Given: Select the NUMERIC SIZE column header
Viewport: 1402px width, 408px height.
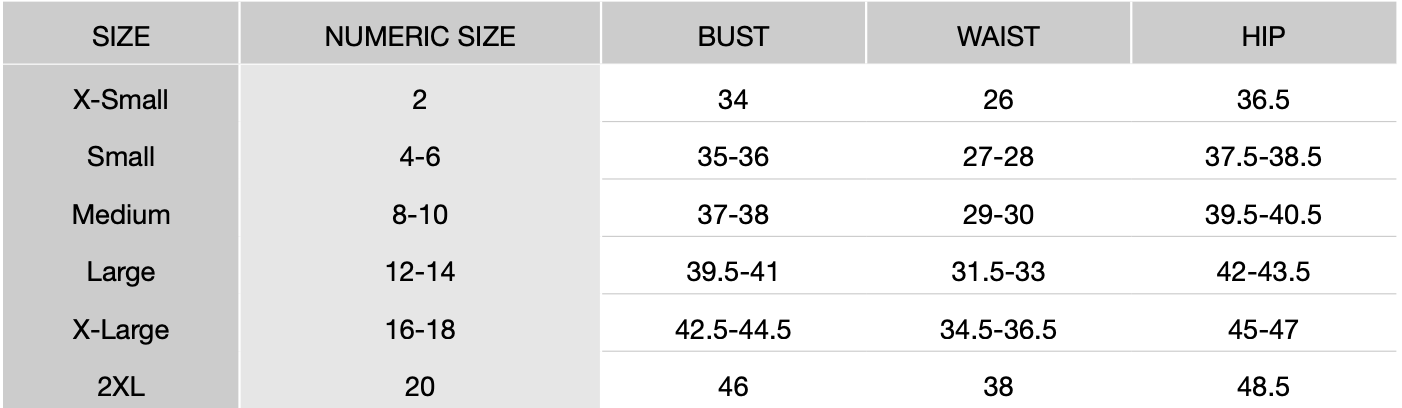Looking at the screenshot, I should tap(420, 37).
